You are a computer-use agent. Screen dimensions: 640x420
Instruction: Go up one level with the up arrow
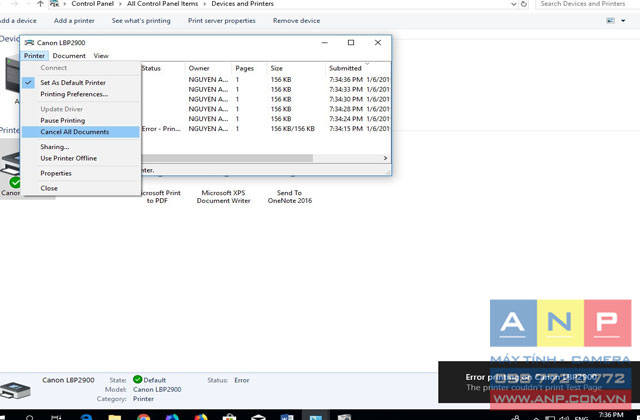click(40, 4)
